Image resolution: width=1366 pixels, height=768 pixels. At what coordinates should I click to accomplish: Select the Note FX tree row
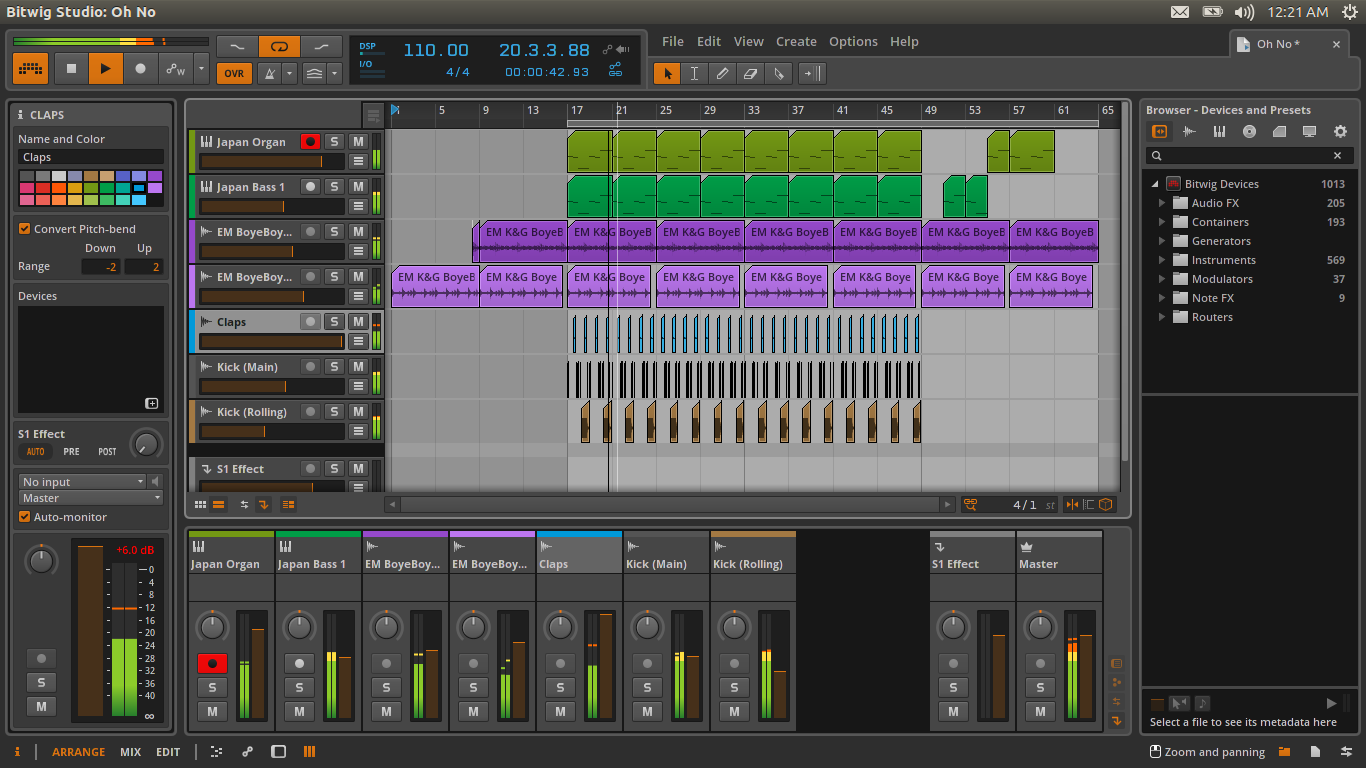1250,298
